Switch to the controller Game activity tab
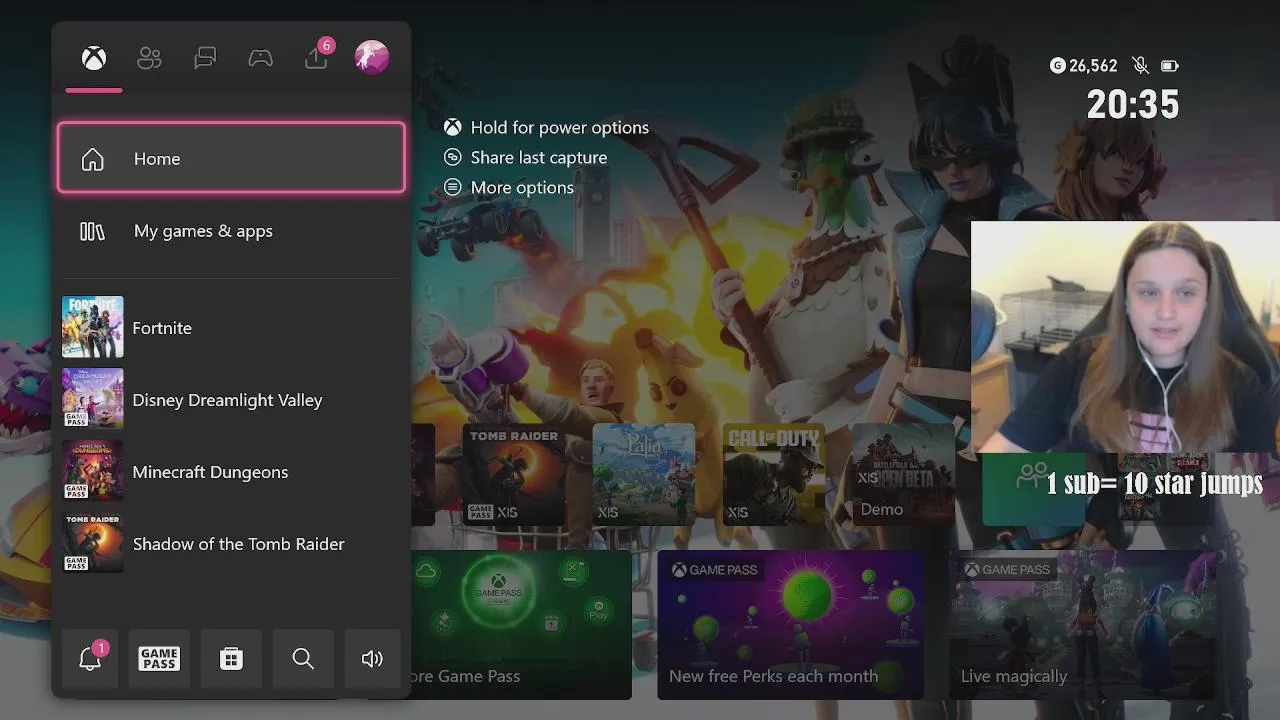This screenshot has height=720, width=1280. 261,58
